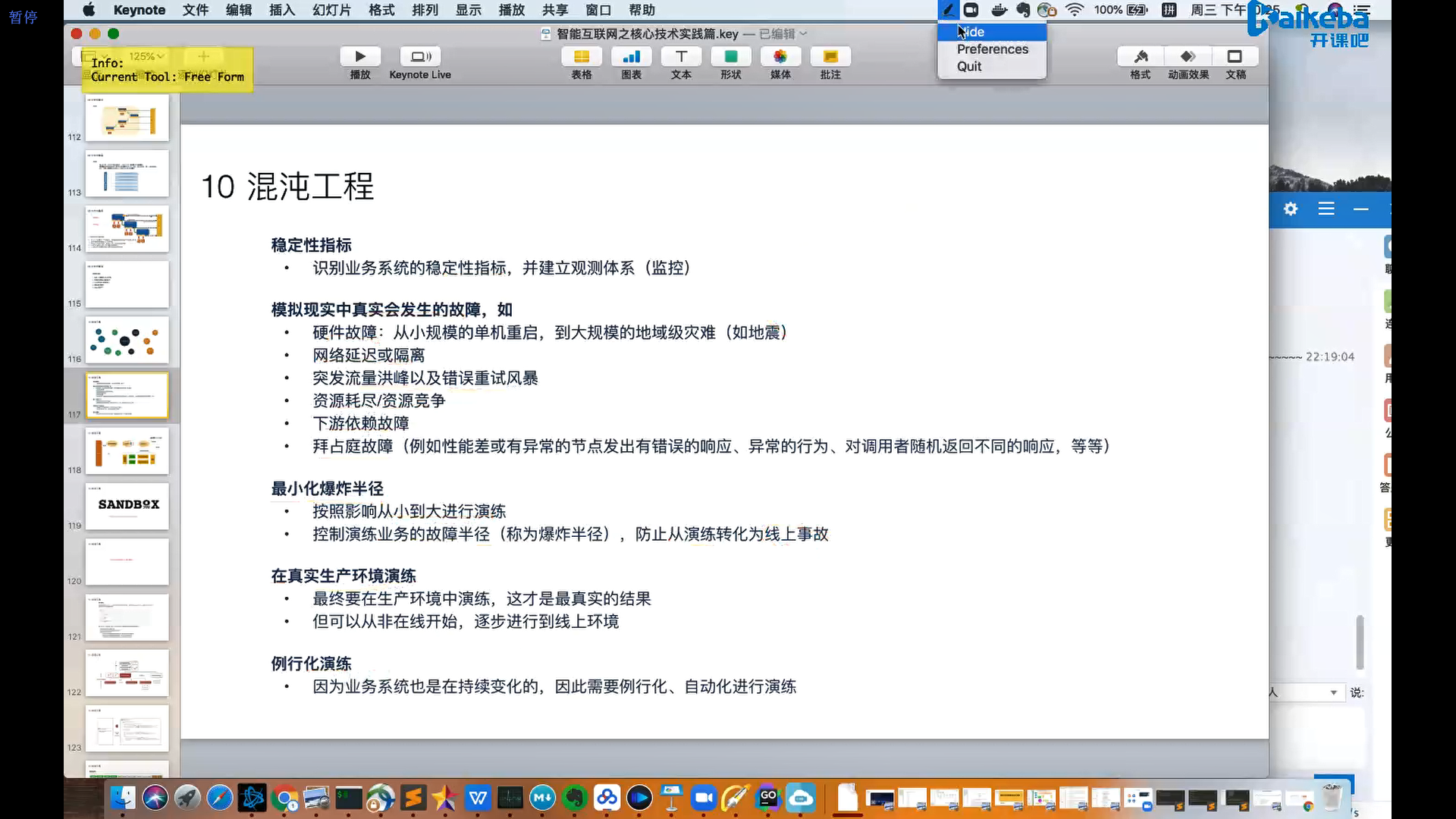Toggle the Format (格式) inspector panel

1140,57
